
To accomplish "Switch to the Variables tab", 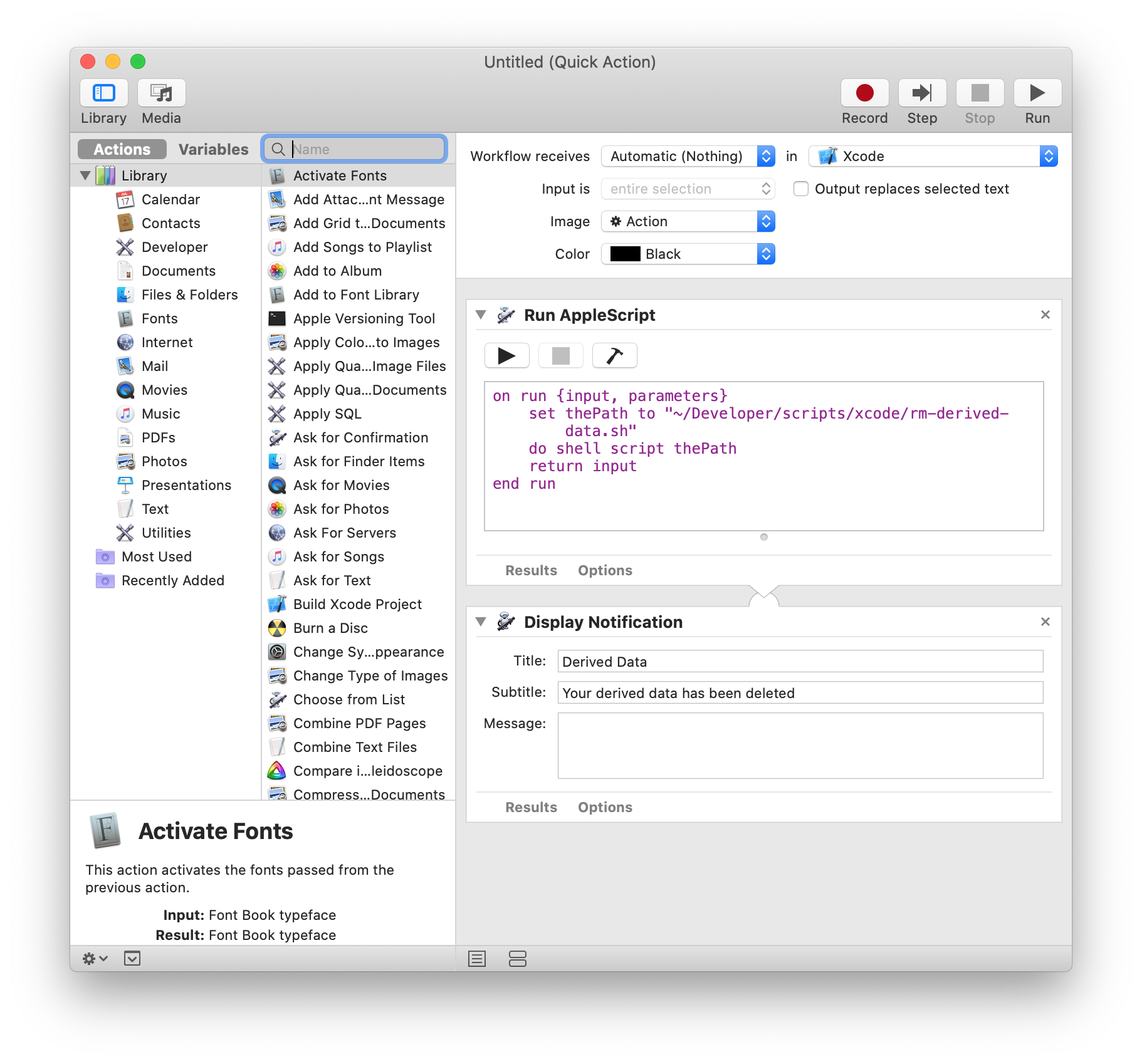I will click(213, 150).
